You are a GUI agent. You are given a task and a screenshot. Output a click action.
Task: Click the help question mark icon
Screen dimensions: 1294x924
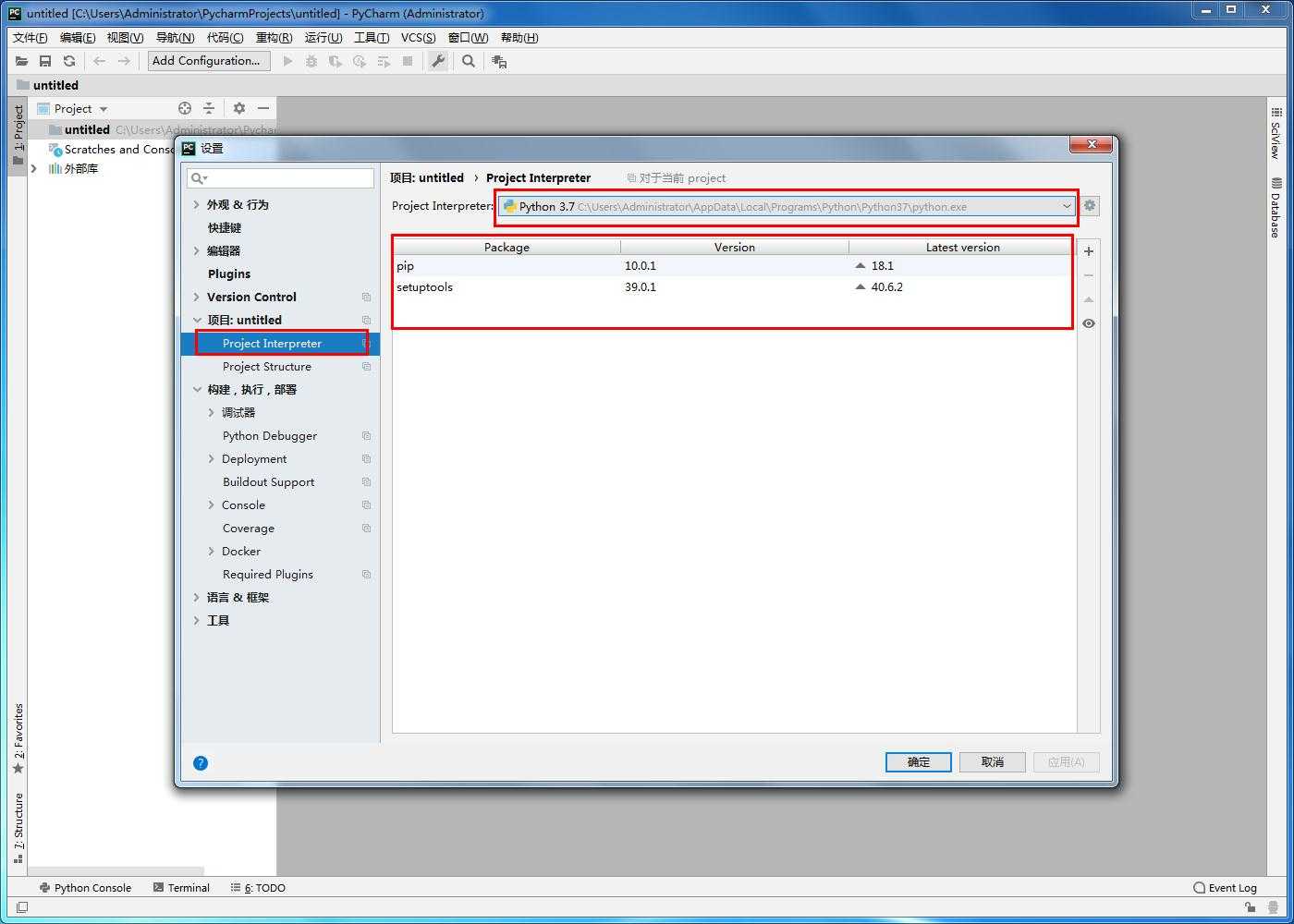pyautogui.click(x=201, y=762)
